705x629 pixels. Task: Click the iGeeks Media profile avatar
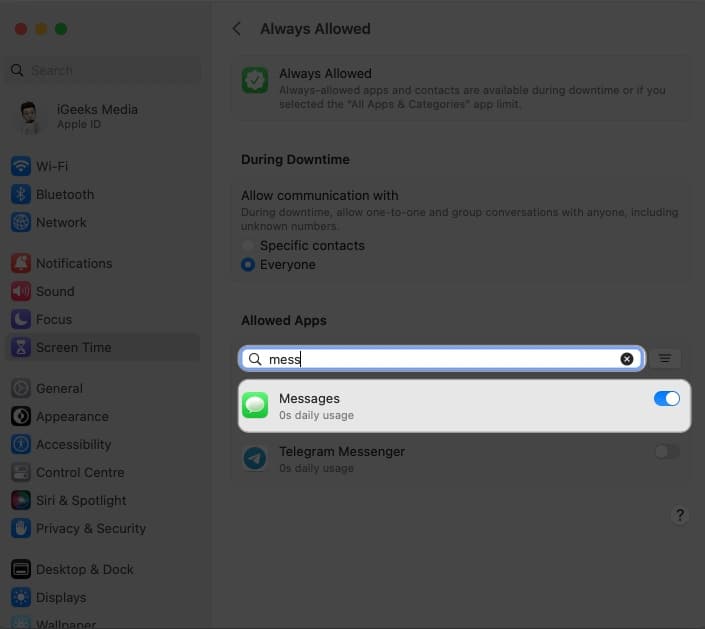[x=29, y=116]
